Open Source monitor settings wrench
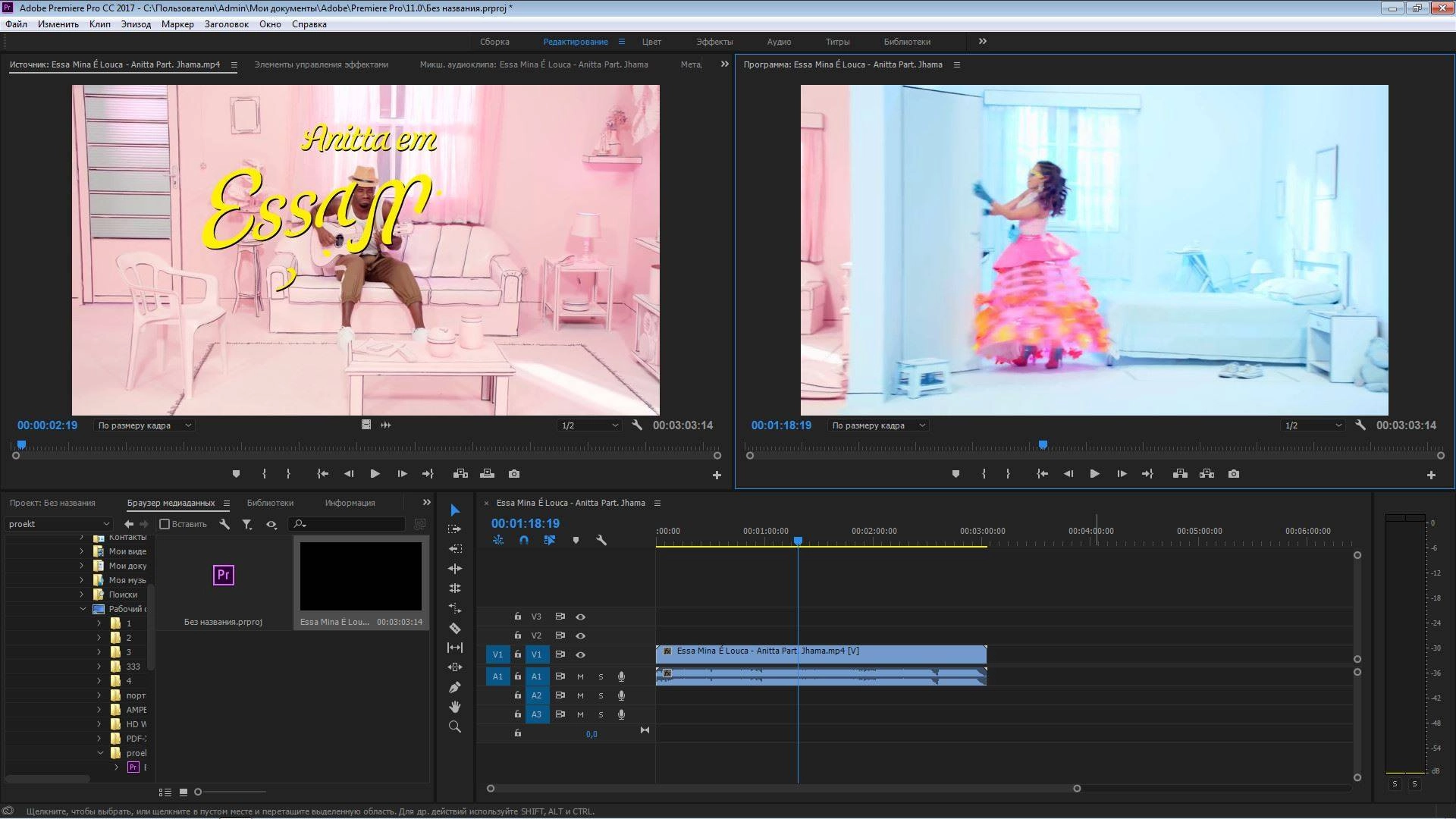The height and width of the screenshot is (819, 1456). click(x=637, y=425)
